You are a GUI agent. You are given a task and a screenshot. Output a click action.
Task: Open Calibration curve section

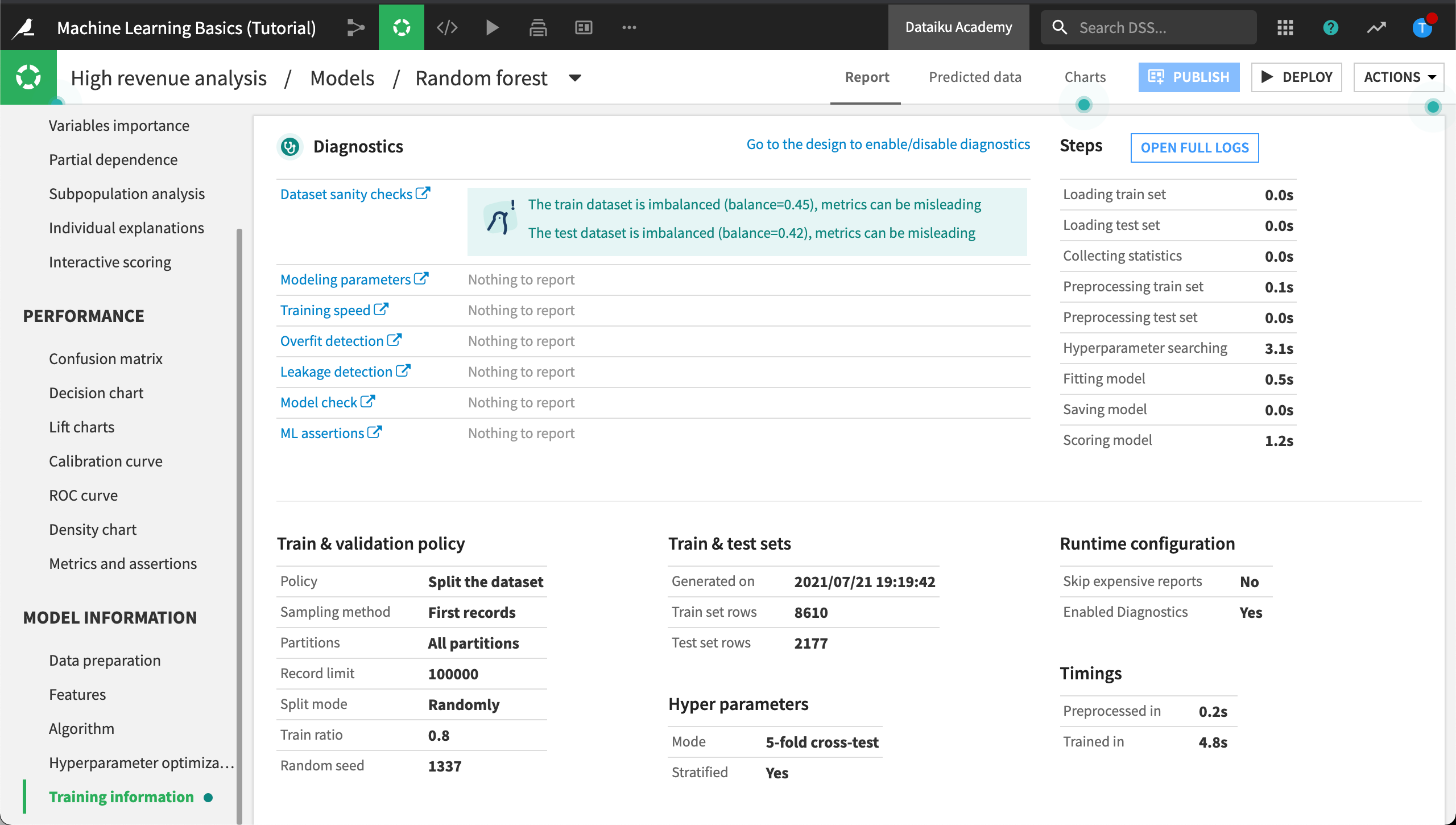[106, 461]
